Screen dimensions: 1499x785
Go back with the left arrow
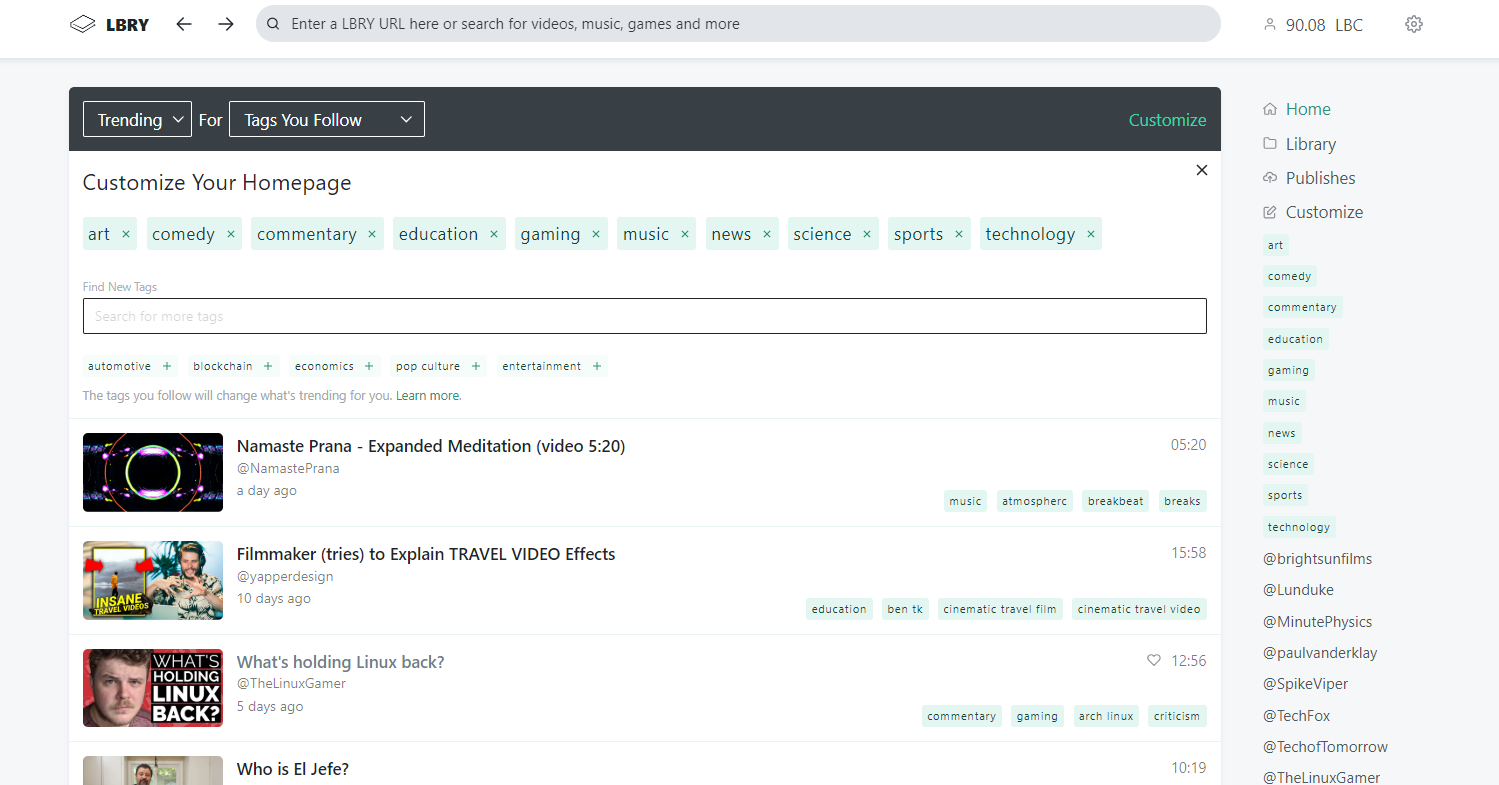(184, 24)
